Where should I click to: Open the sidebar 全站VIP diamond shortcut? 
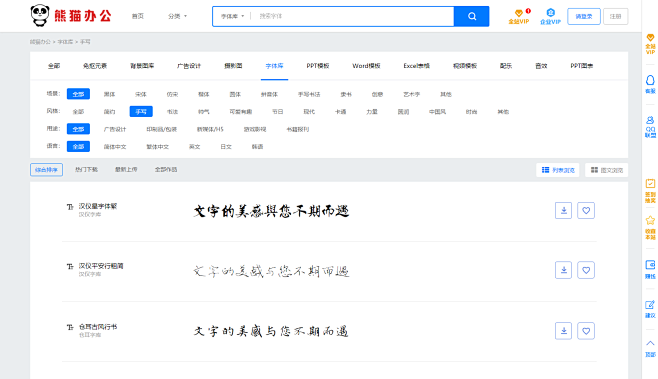point(650,44)
